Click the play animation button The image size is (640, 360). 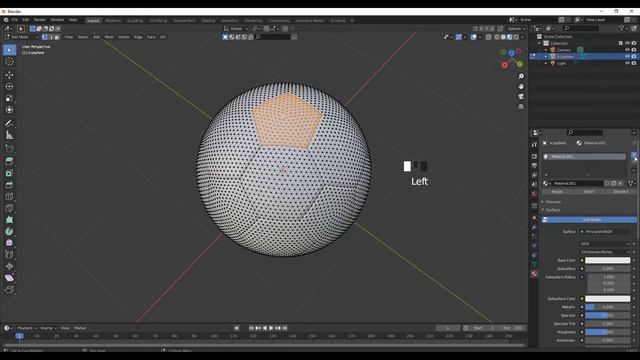(x=271, y=328)
